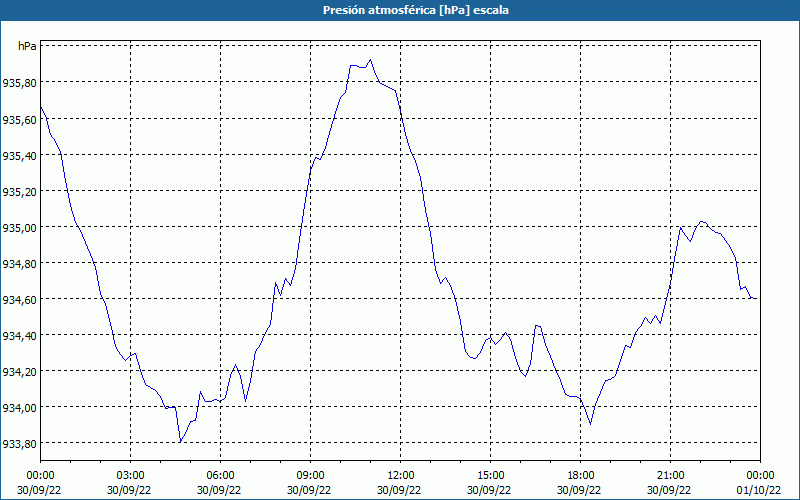This screenshot has width=800, height=500.
Task: Select the 933,80 y-axis label
Action: pos(19,443)
